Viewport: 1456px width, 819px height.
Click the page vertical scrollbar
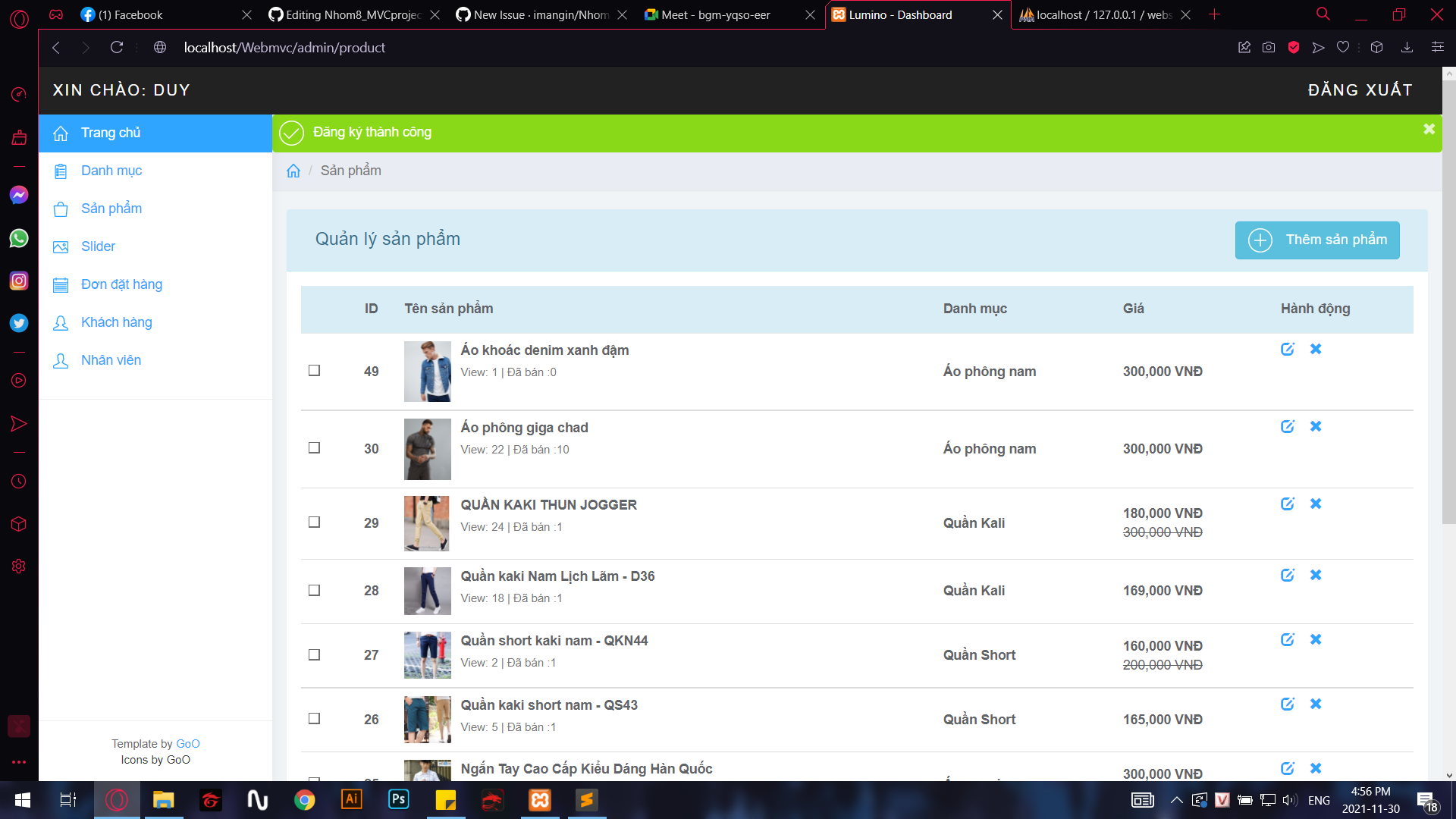[x=1448, y=303]
